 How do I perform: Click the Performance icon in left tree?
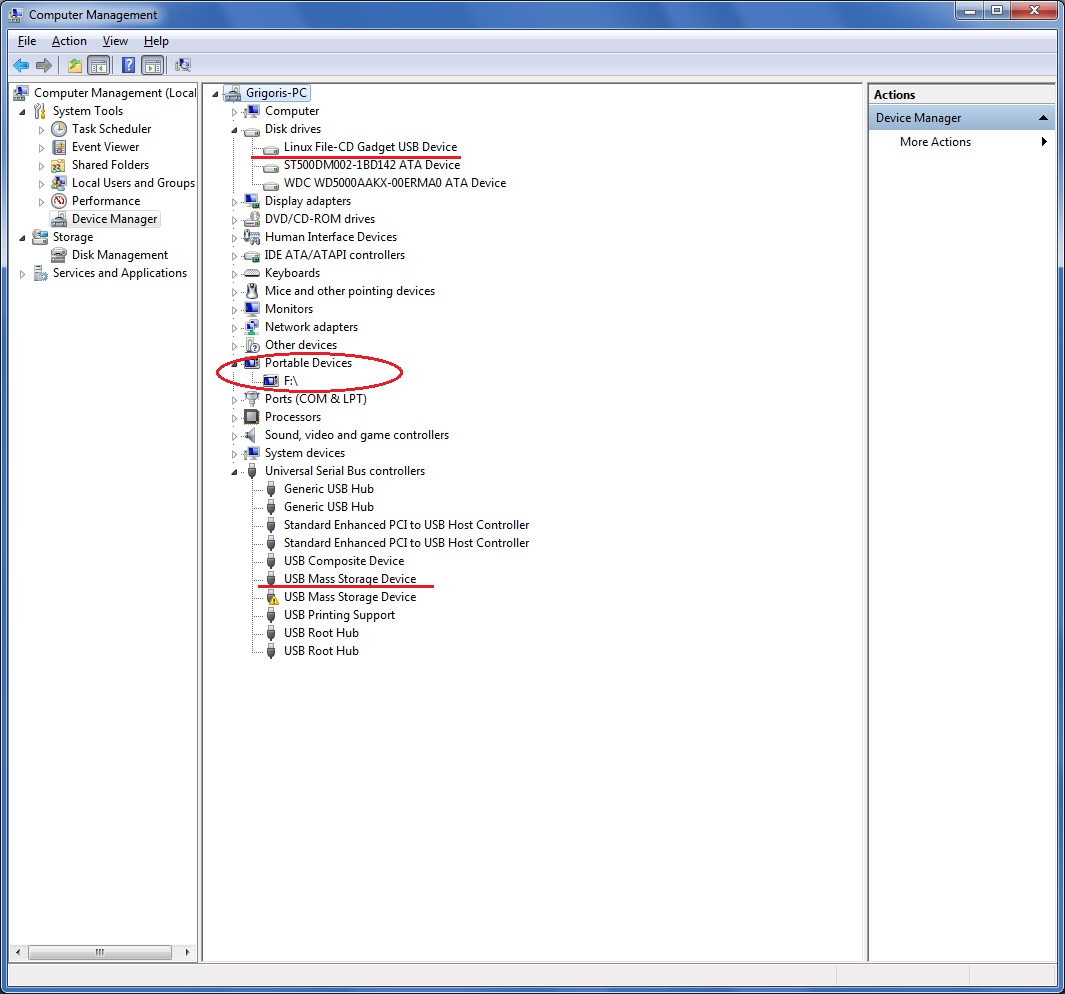[59, 201]
